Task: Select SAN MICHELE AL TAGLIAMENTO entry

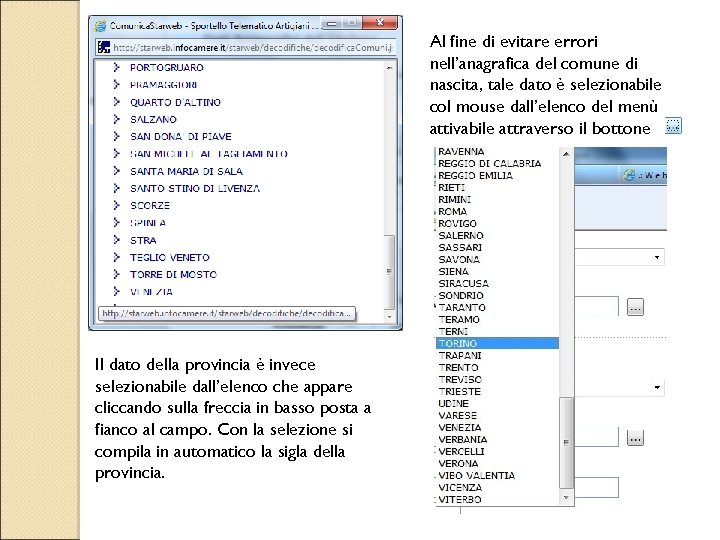Action: 209,154
